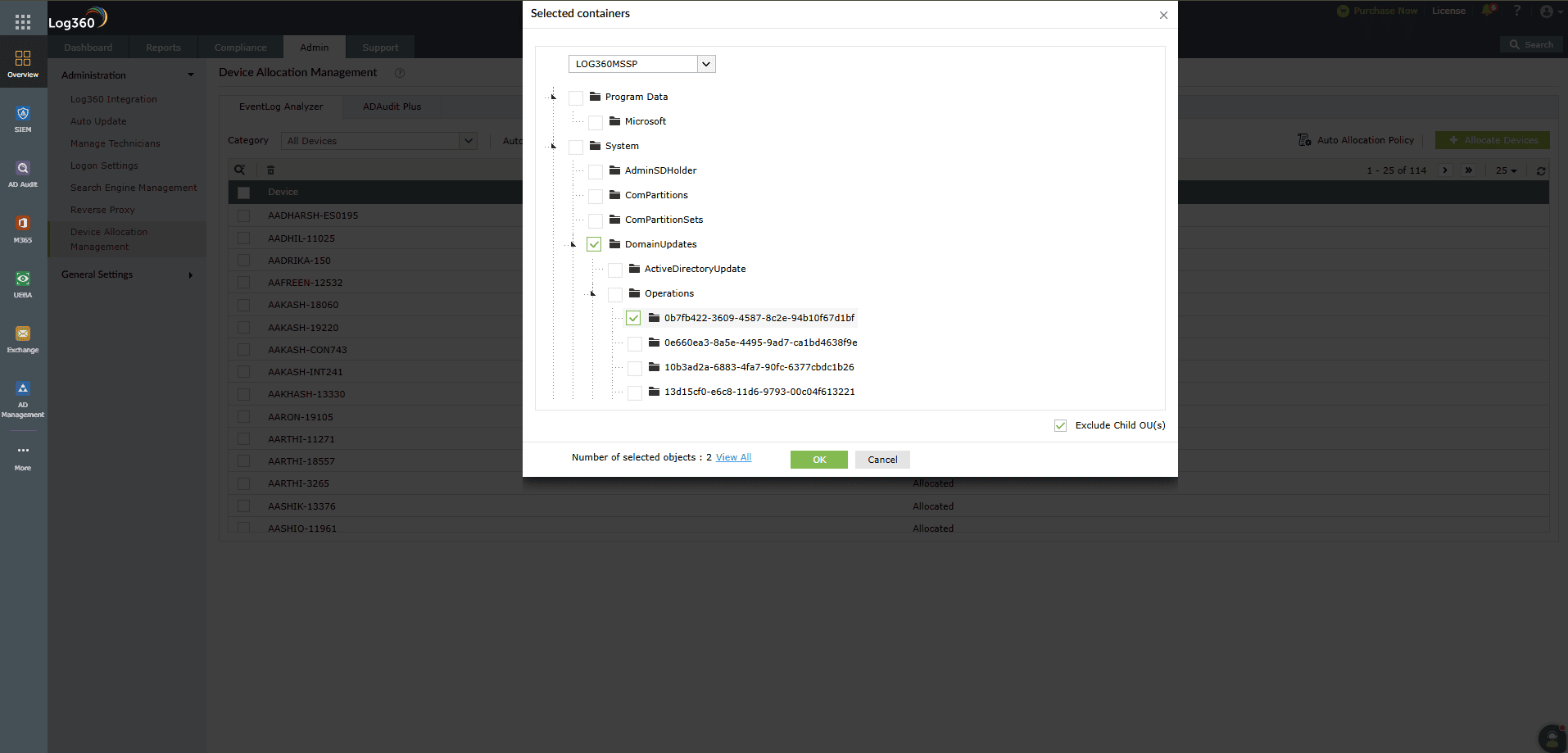This screenshot has height=753, width=1568.
Task: Open Logon Settings in sidebar
Action: pyautogui.click(x=104, y=166)
